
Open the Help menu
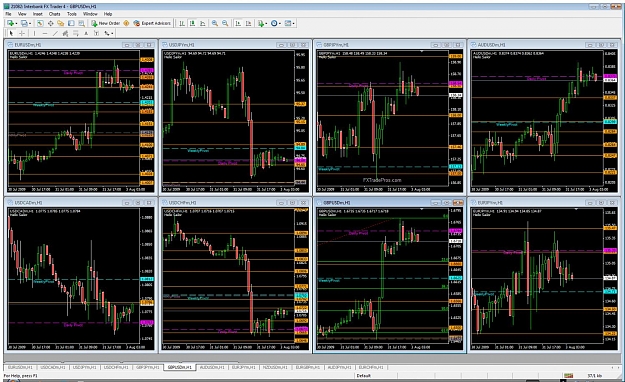click(x=108, y=14)
